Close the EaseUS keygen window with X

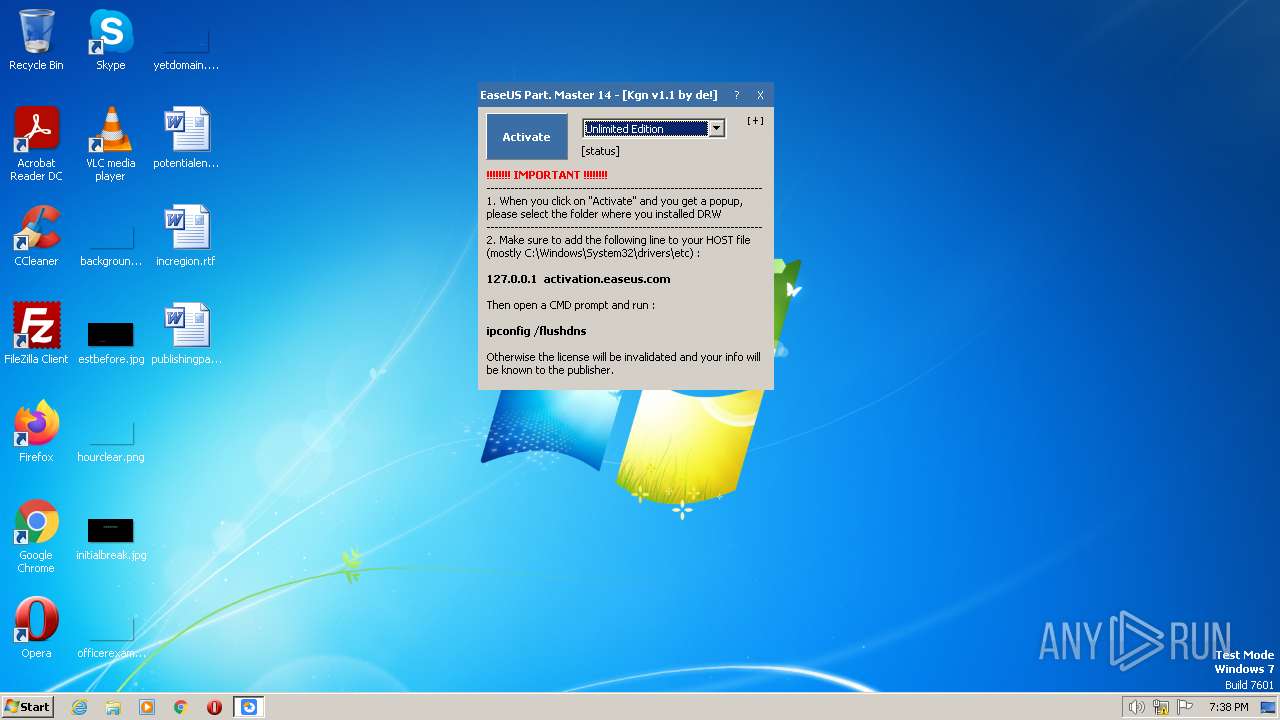pos(760,96)
